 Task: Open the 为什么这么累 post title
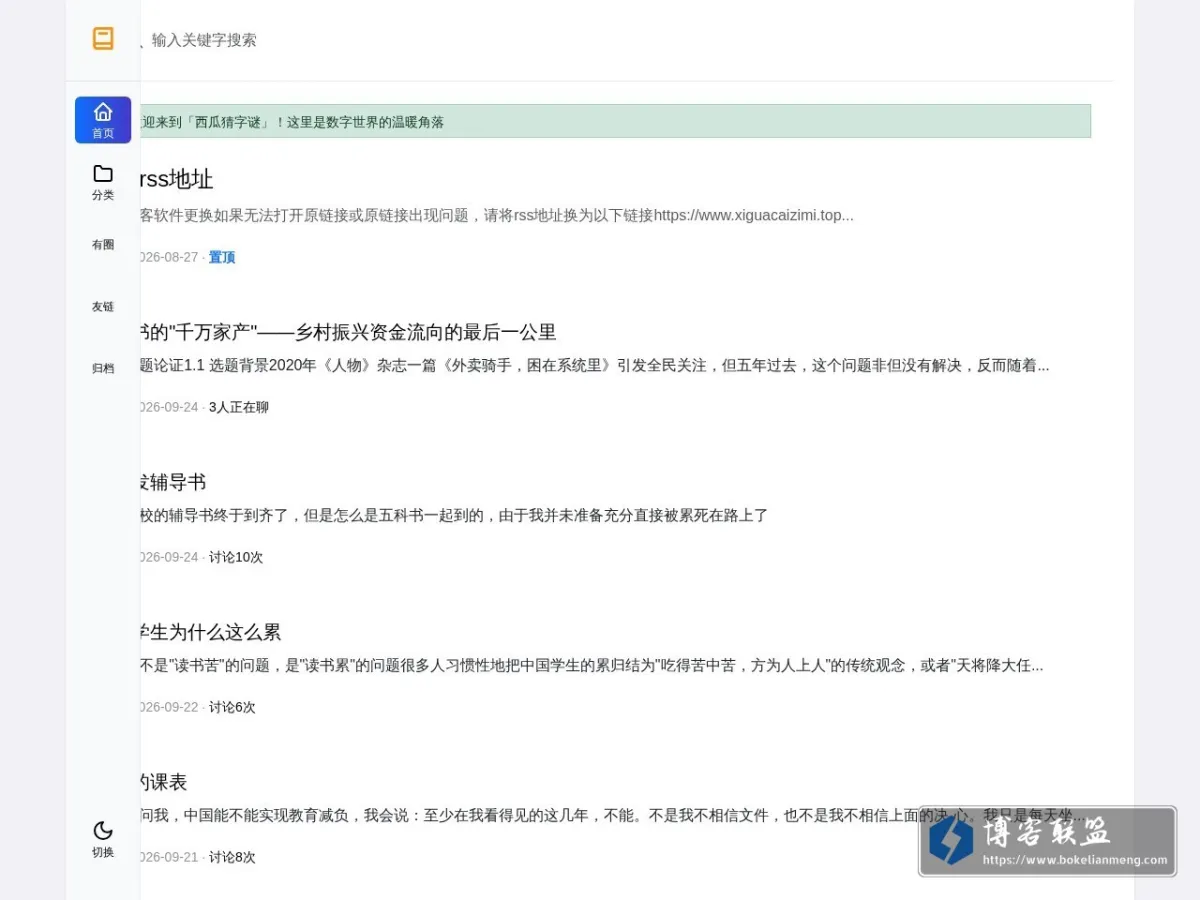click(211, 632)
